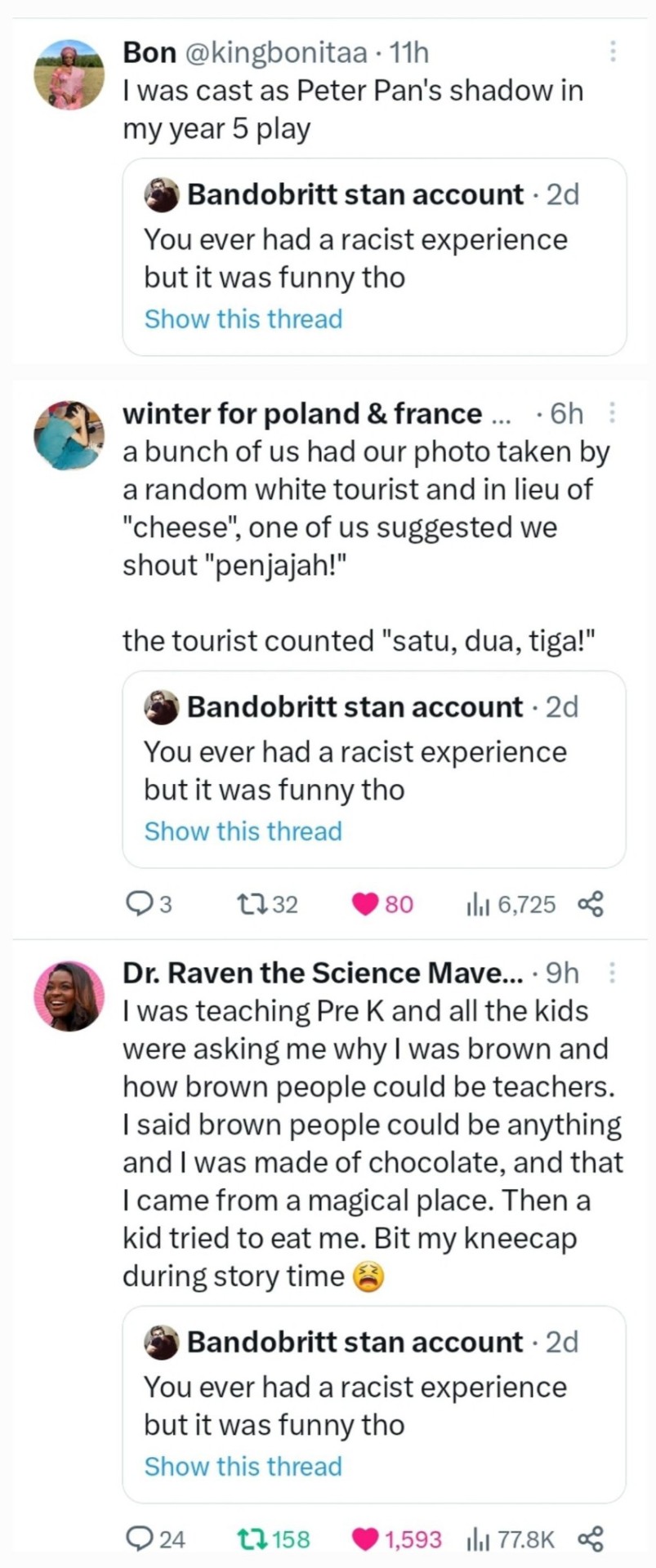Open winter for poland & france avatar

[69, 435]
